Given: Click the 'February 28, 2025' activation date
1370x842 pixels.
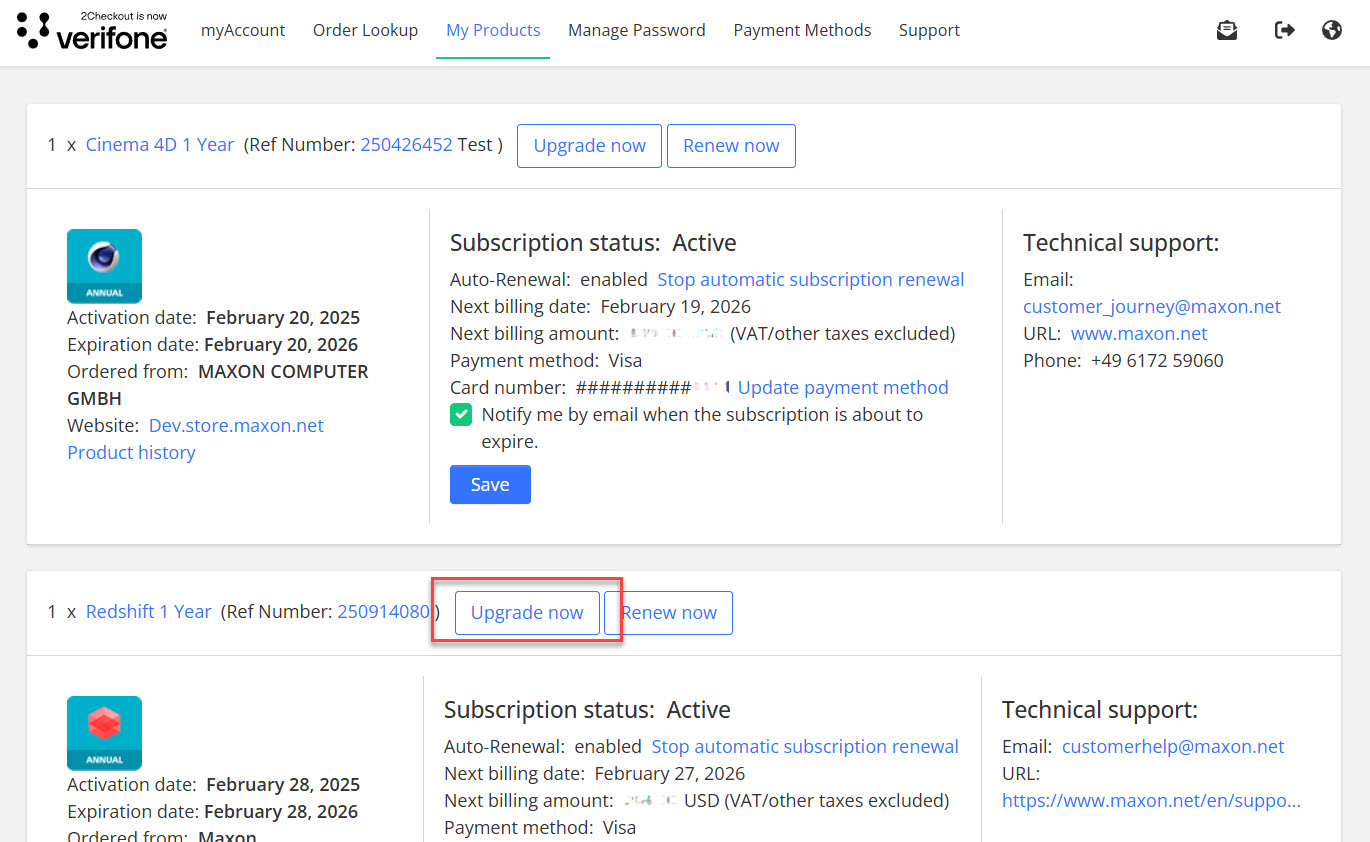Looking at the screenshot, I should (283, 785).
